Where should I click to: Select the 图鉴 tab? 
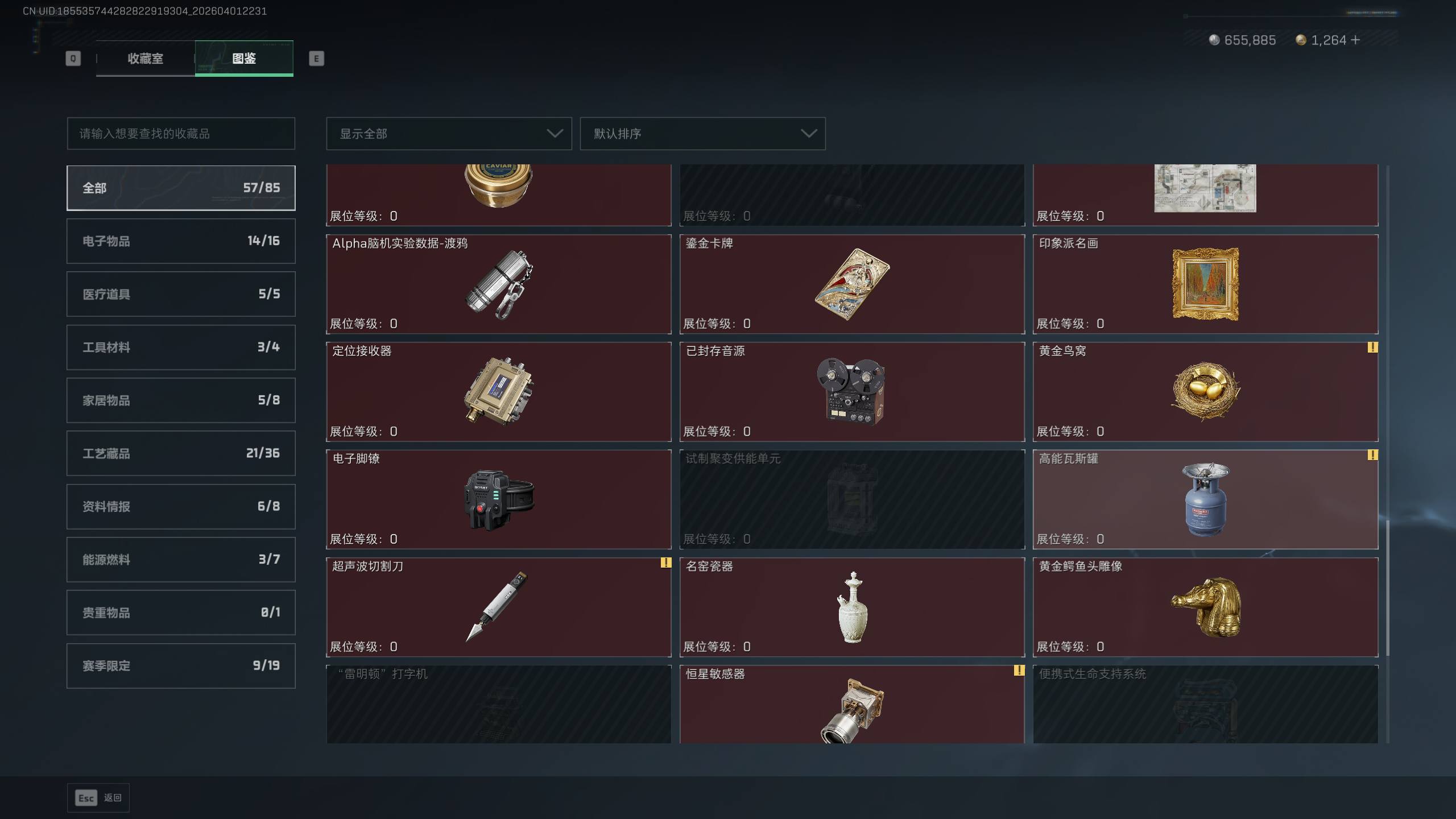click(244, 58)
